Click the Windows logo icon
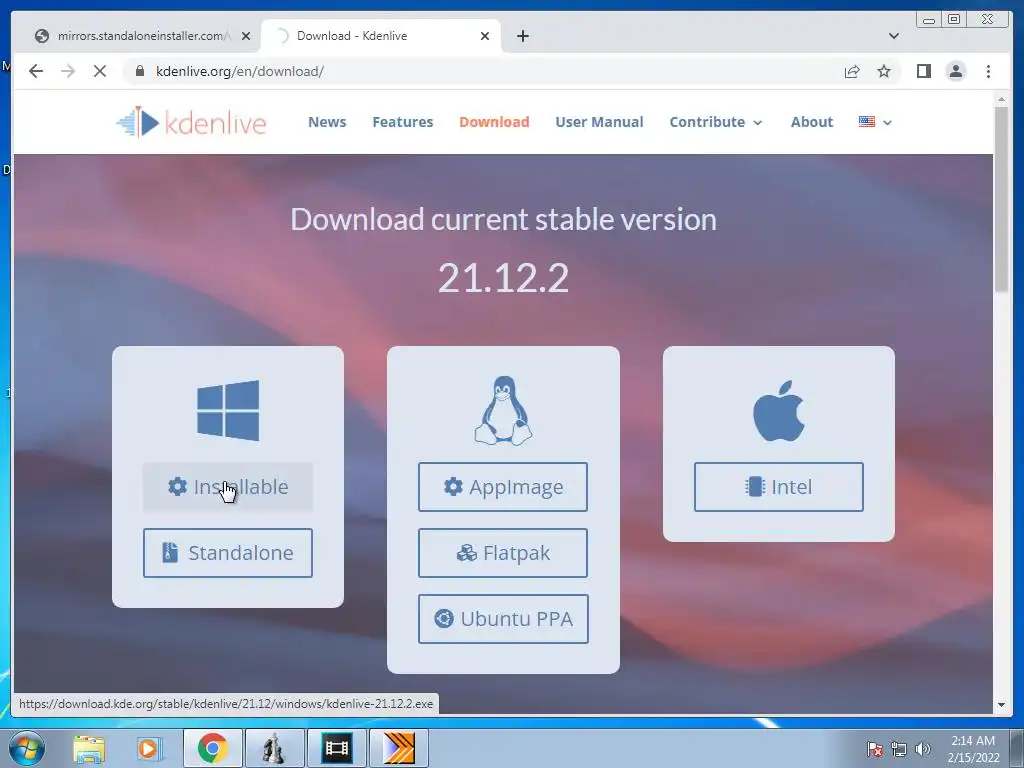 228,410
